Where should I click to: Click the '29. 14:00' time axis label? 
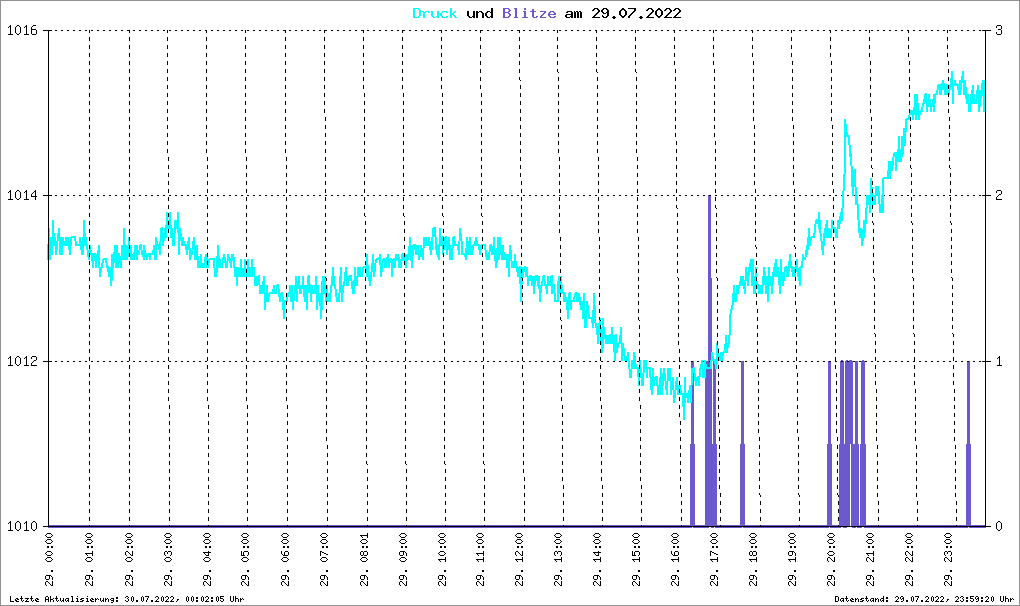click(x=597, y=560)
